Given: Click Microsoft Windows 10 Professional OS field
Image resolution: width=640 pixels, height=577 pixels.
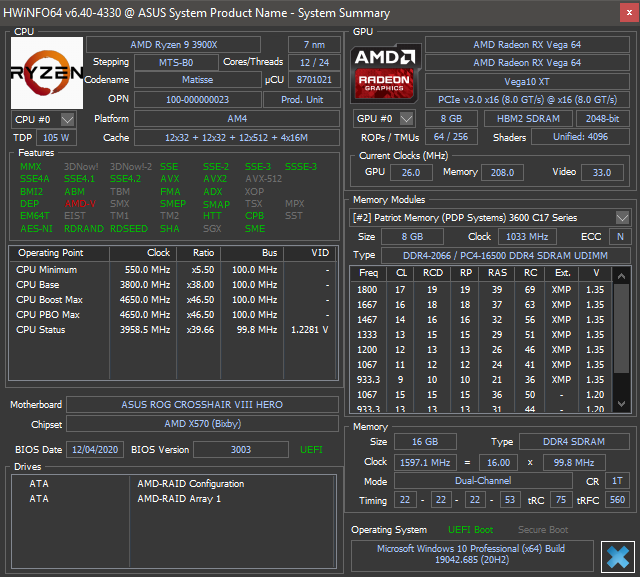Looking at the screenshot, I should coord(472,554).
